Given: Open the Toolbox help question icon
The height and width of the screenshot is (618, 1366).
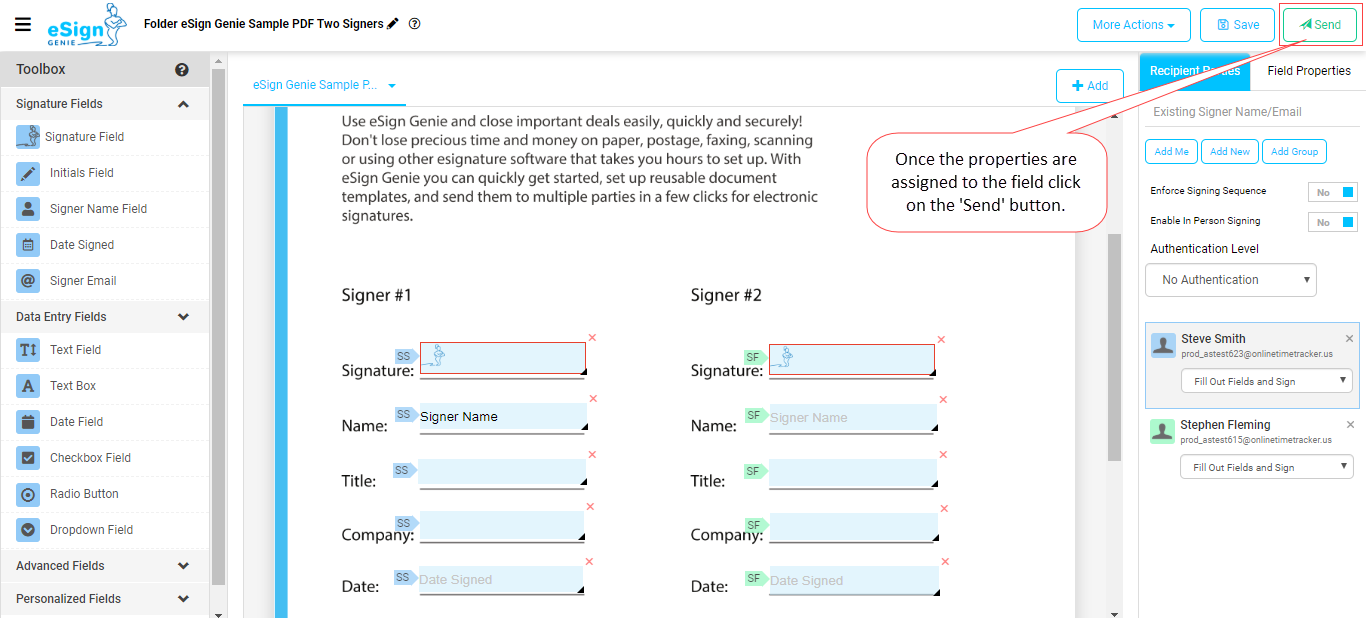Looking at the screenshot, I should [182, 70].
